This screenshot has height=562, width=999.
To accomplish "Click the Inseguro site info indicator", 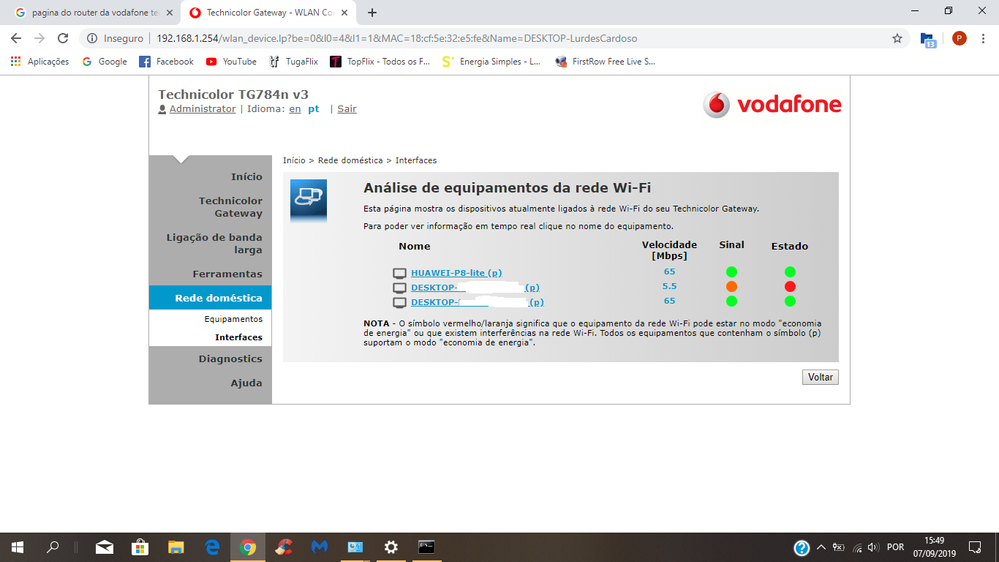I will (115, 38).
